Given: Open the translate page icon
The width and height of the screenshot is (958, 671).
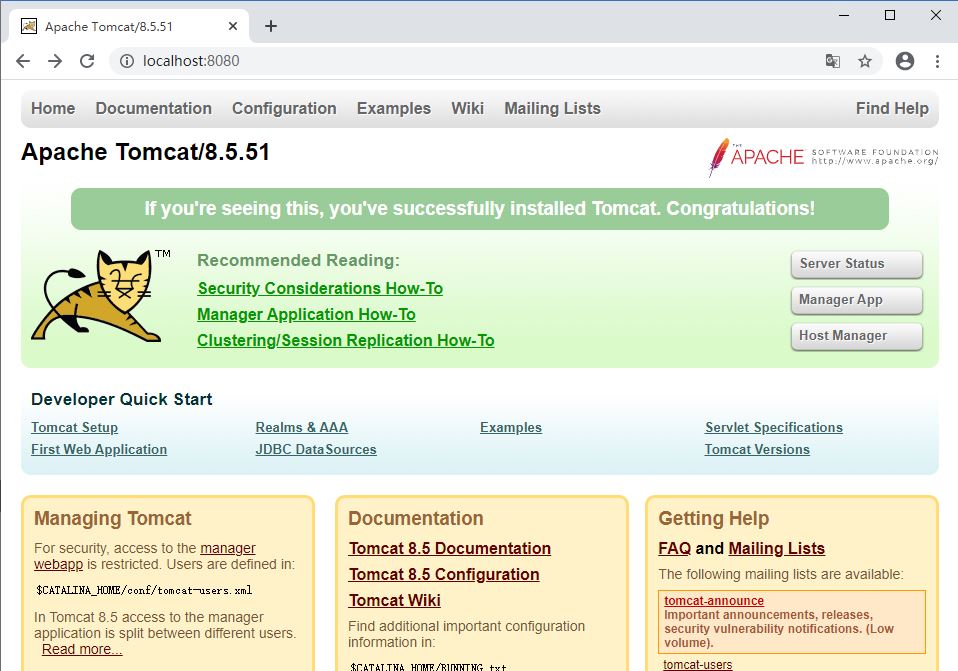Looking at the screenshot, I should point(832,60).
